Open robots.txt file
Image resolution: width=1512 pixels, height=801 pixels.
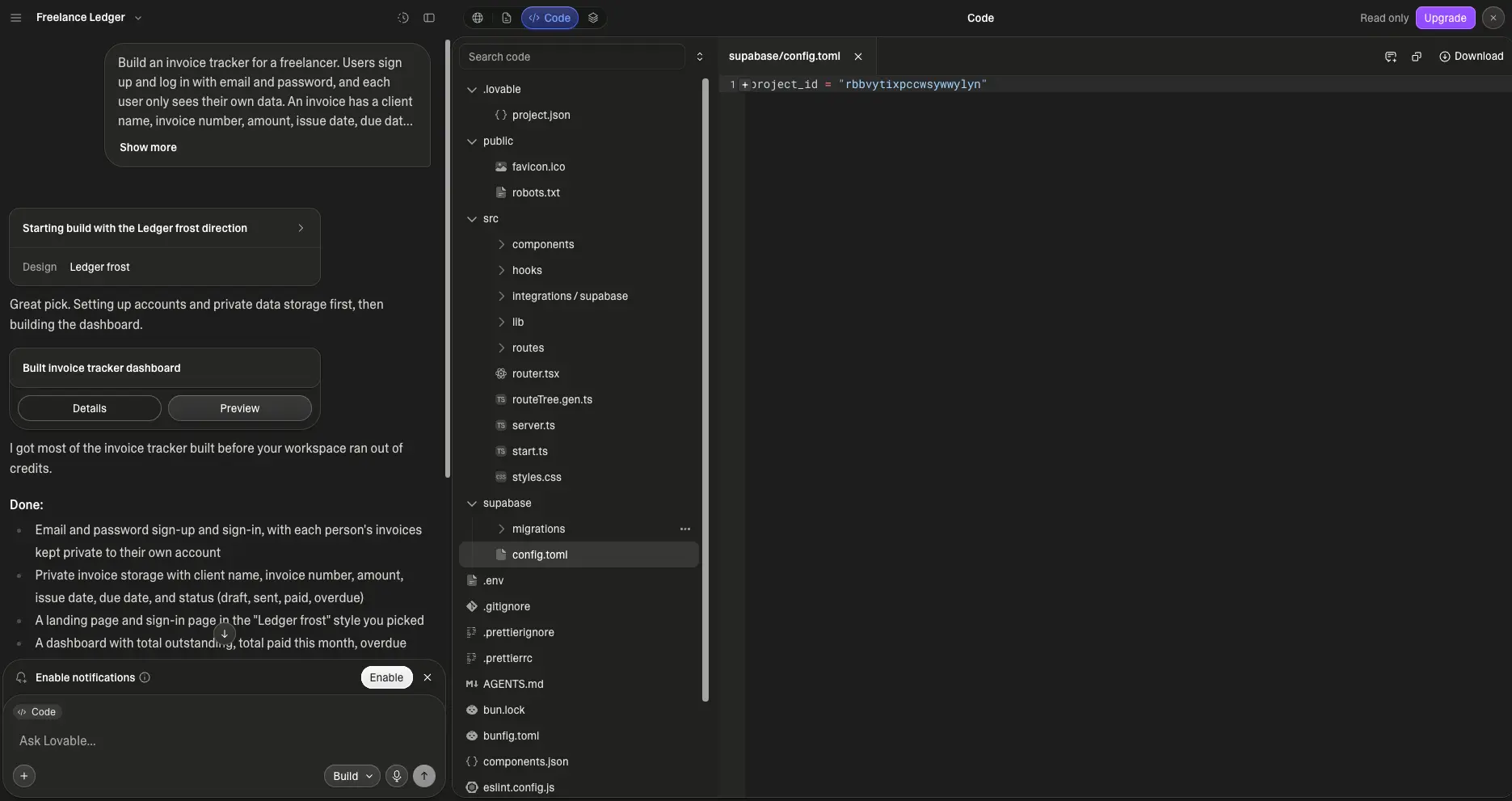(x=579, y=192)
